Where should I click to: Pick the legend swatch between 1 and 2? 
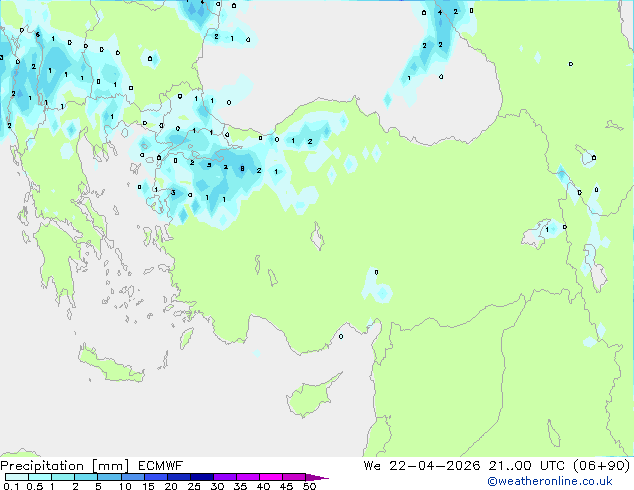click(x=63, y=477)
